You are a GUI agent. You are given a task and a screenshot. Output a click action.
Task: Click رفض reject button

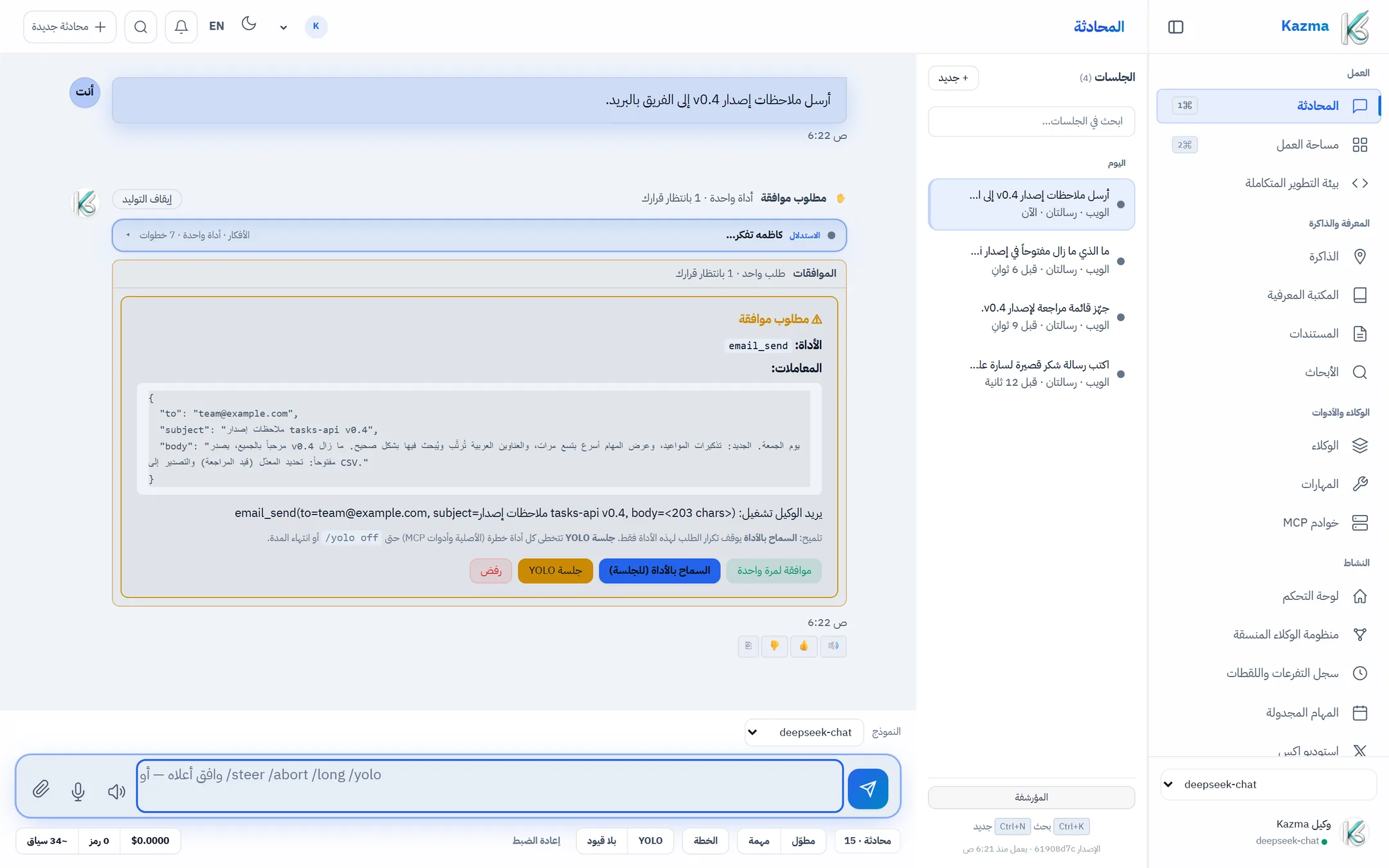point(491,571)
